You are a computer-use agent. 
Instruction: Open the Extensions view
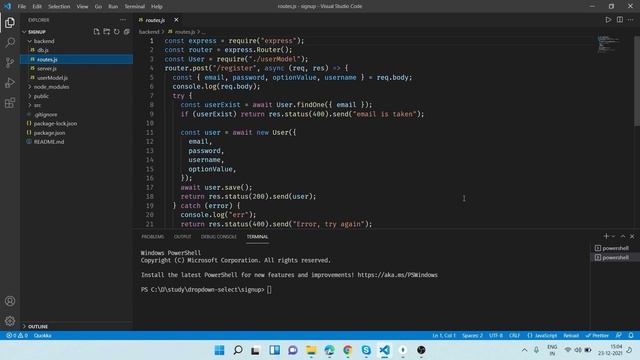10,102
